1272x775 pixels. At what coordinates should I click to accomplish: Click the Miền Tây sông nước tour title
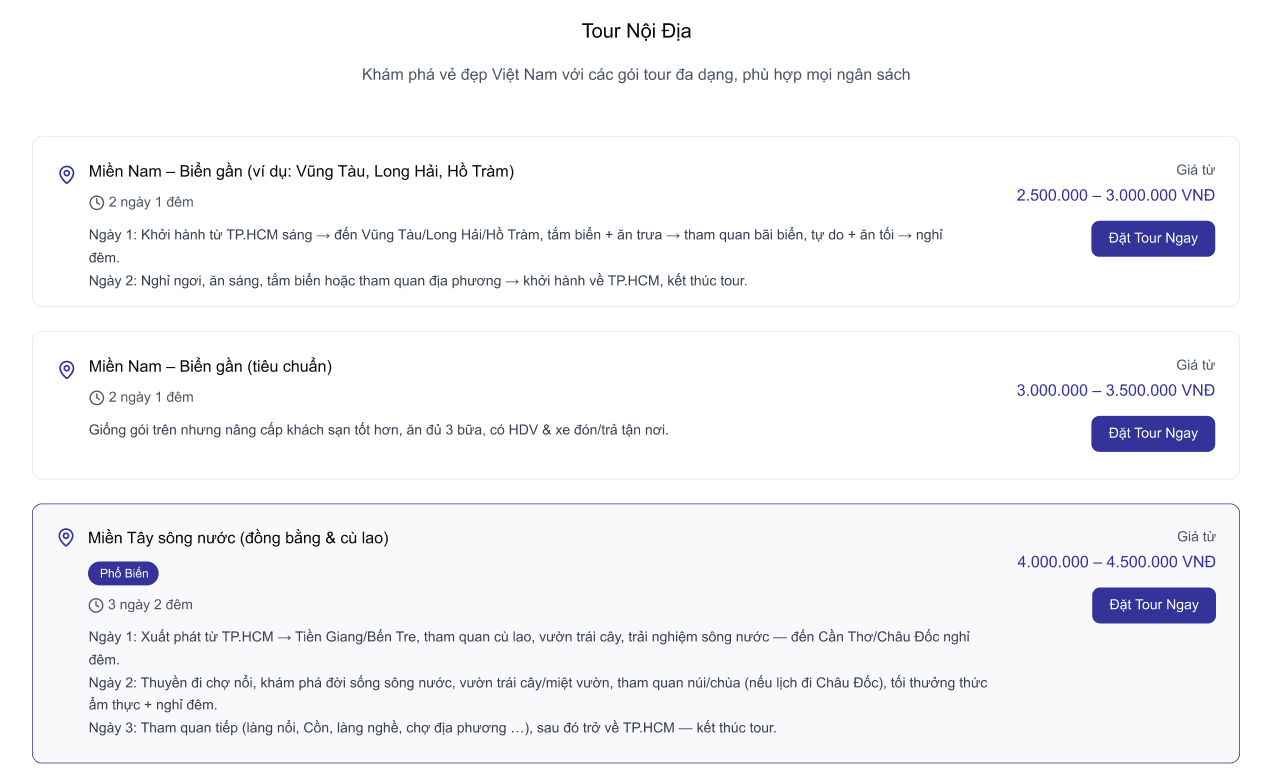pos(238,538)
